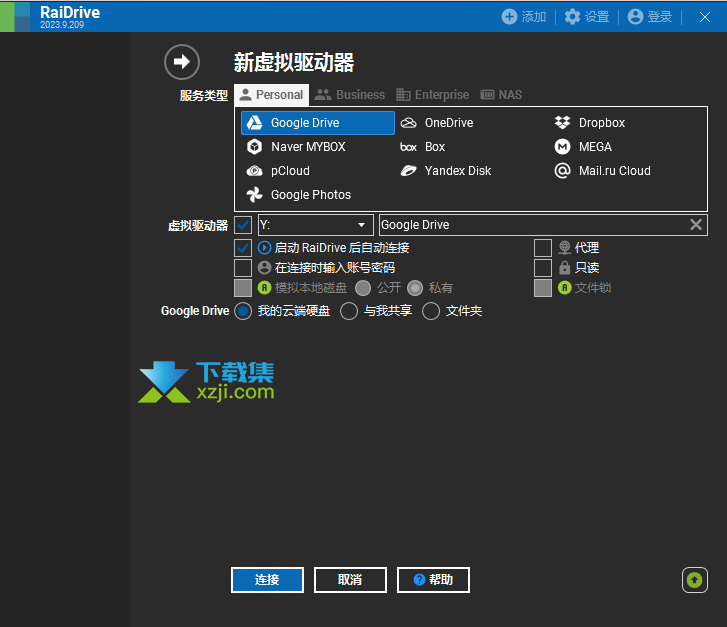Viewport: 727px width, 627px height.
Task: Toggle the 模拟本地磁盘 checkbox
Action: tap(243, 288)
